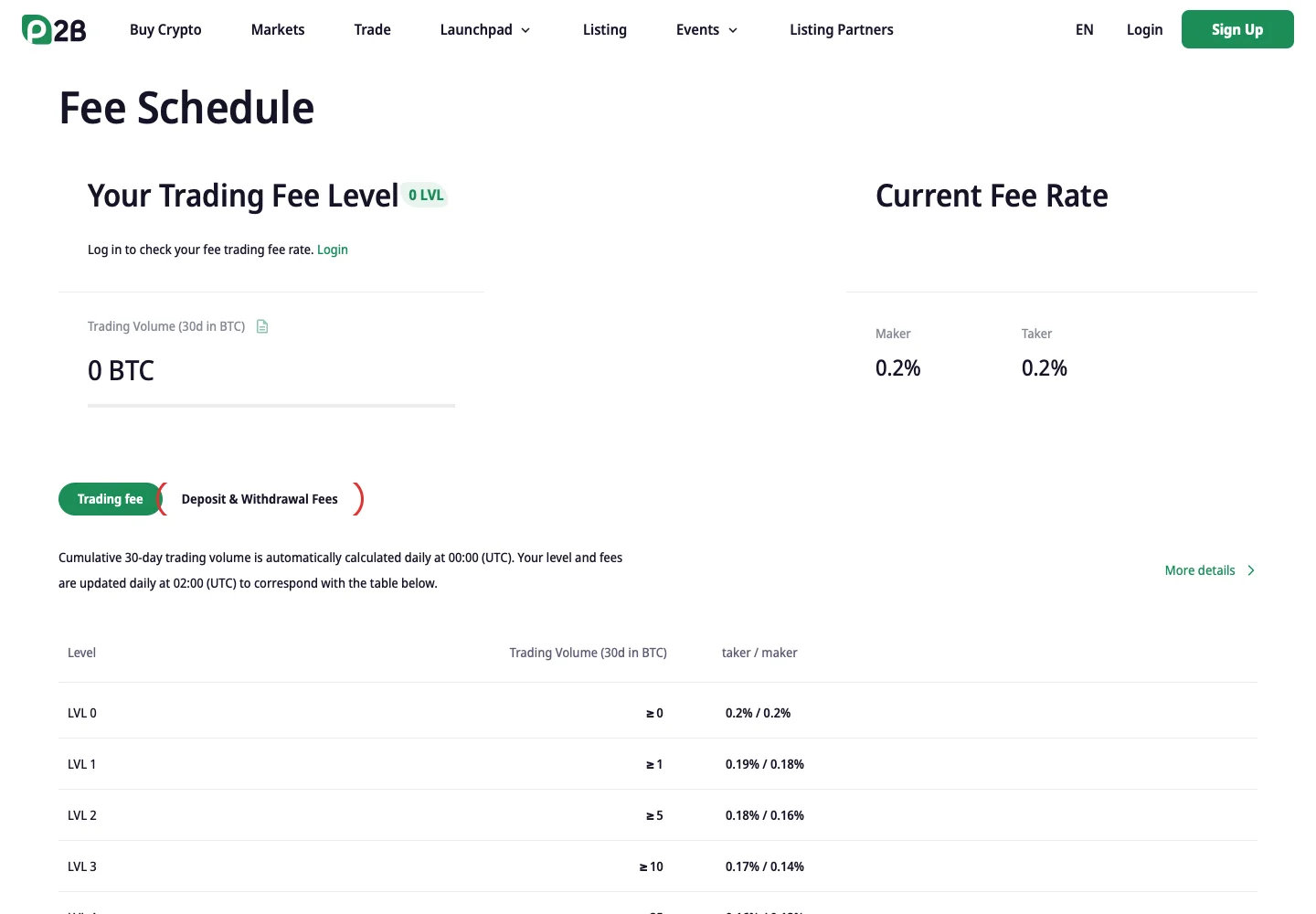The height and width of the screenshot is (914, 1316).
Task: Open the Buy Crypto page
Action: (165, 29)
